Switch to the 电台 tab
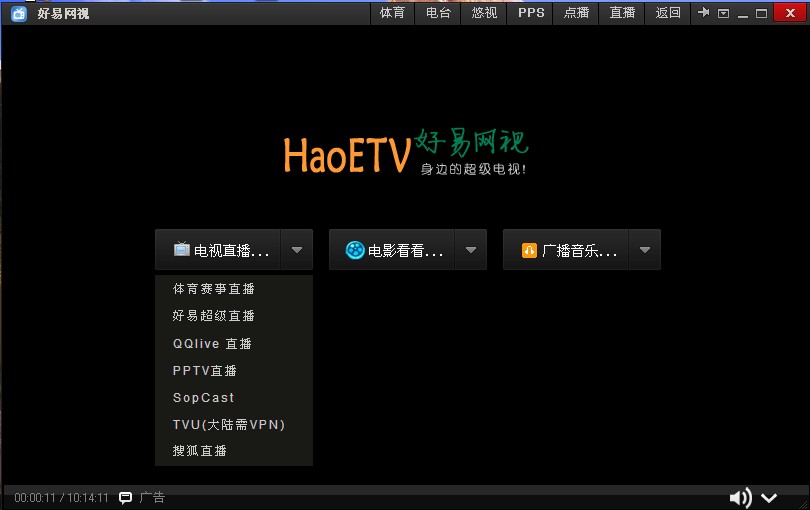810x510 pixels. [x=438, y=13]
